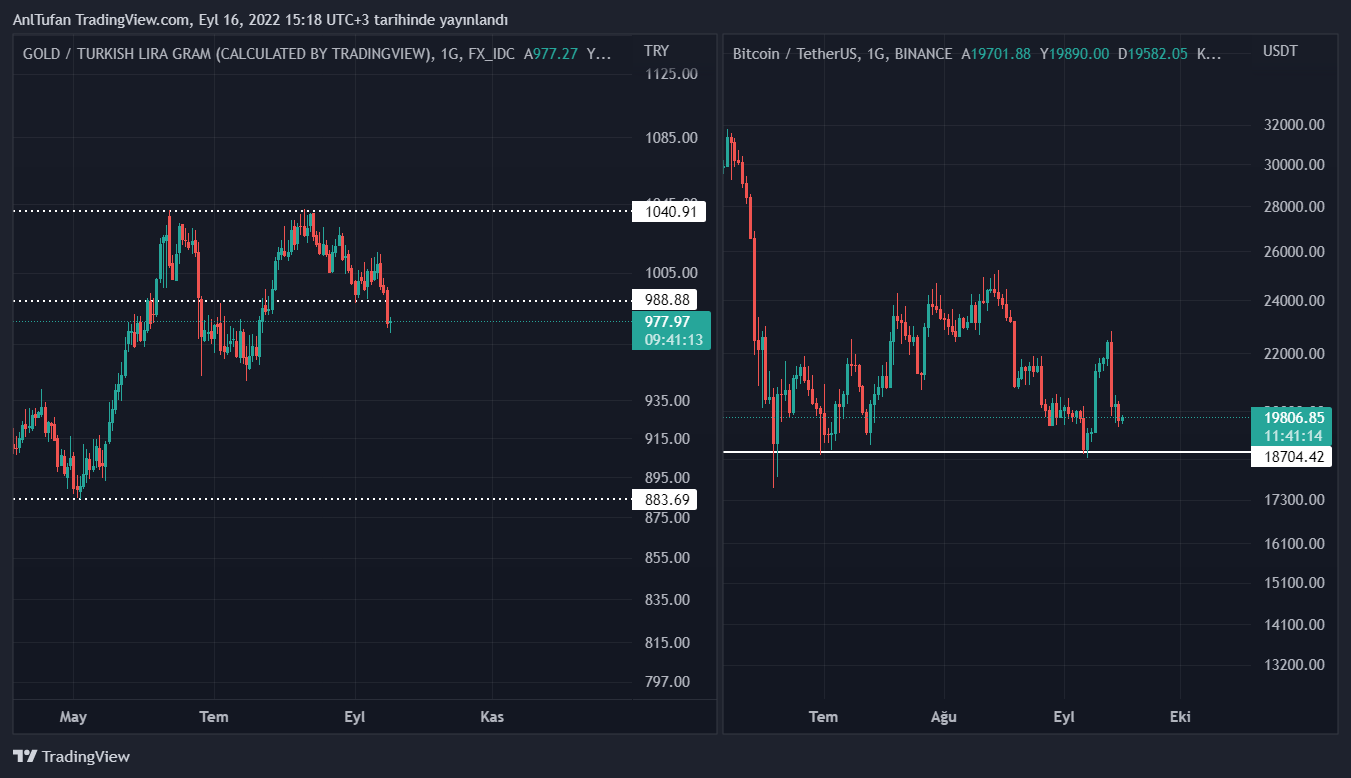Click the USDT currency label

point(1279,51)
